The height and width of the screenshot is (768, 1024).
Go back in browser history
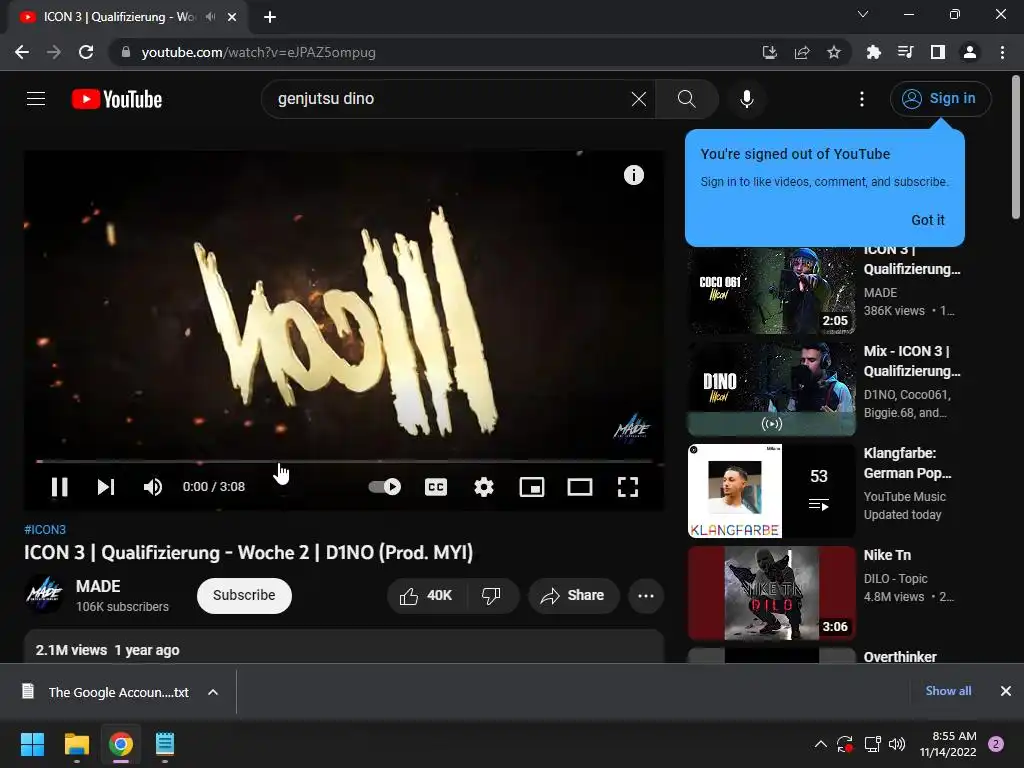tap(22, 52)
